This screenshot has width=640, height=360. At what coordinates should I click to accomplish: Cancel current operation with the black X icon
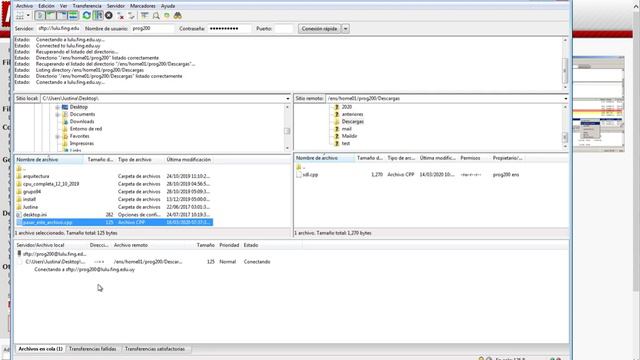coord(109,16)
